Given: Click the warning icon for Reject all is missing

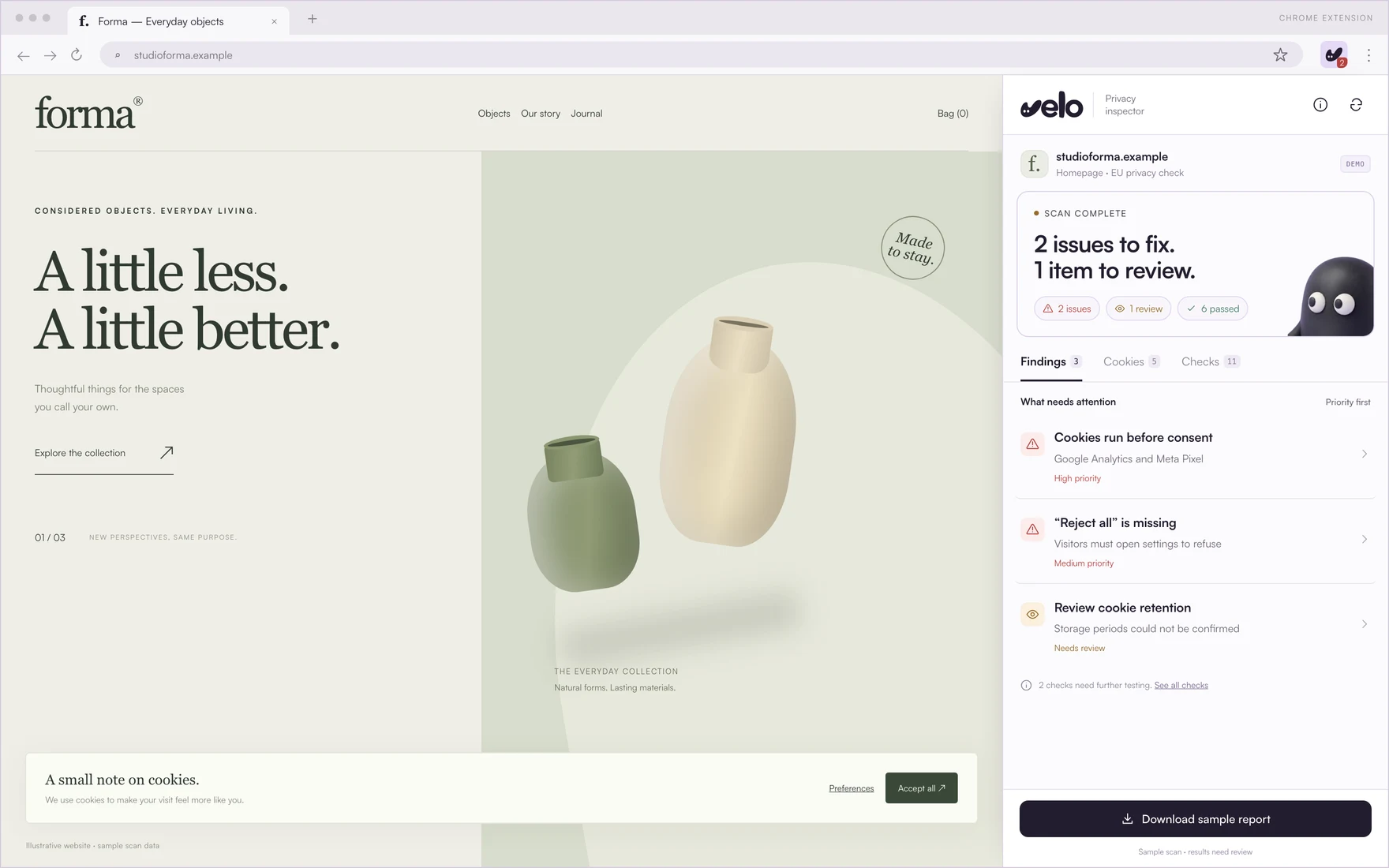Looking at the screenshot, I should [1032, 529].
